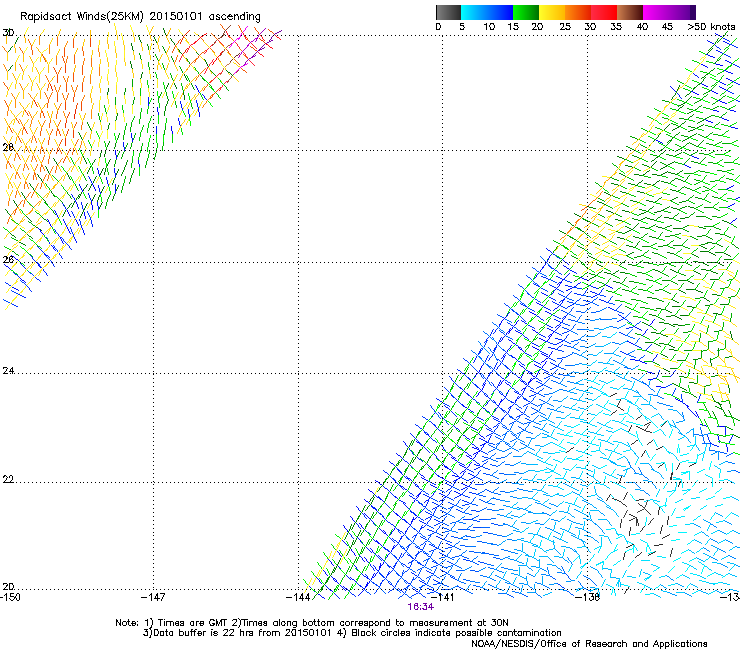This screenshot has height=650, width=740.
Task: Click the NOAA/NESDIS Office of Research credit
Action: click(589, 644)
